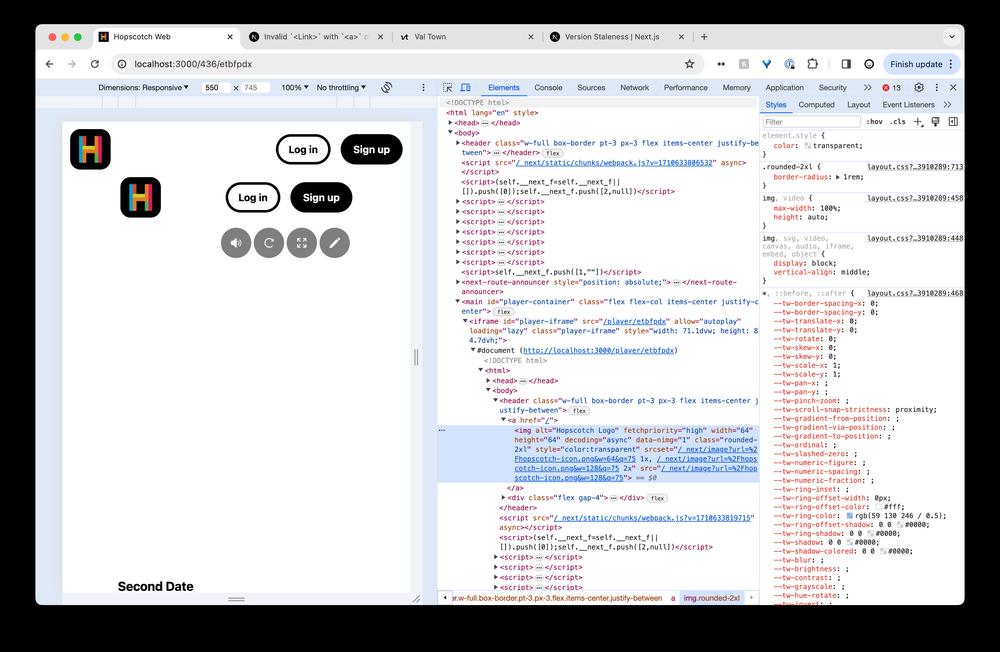Open the Event Listeners tab
This screenshot has height=652, width=1000.
(908, 105)
